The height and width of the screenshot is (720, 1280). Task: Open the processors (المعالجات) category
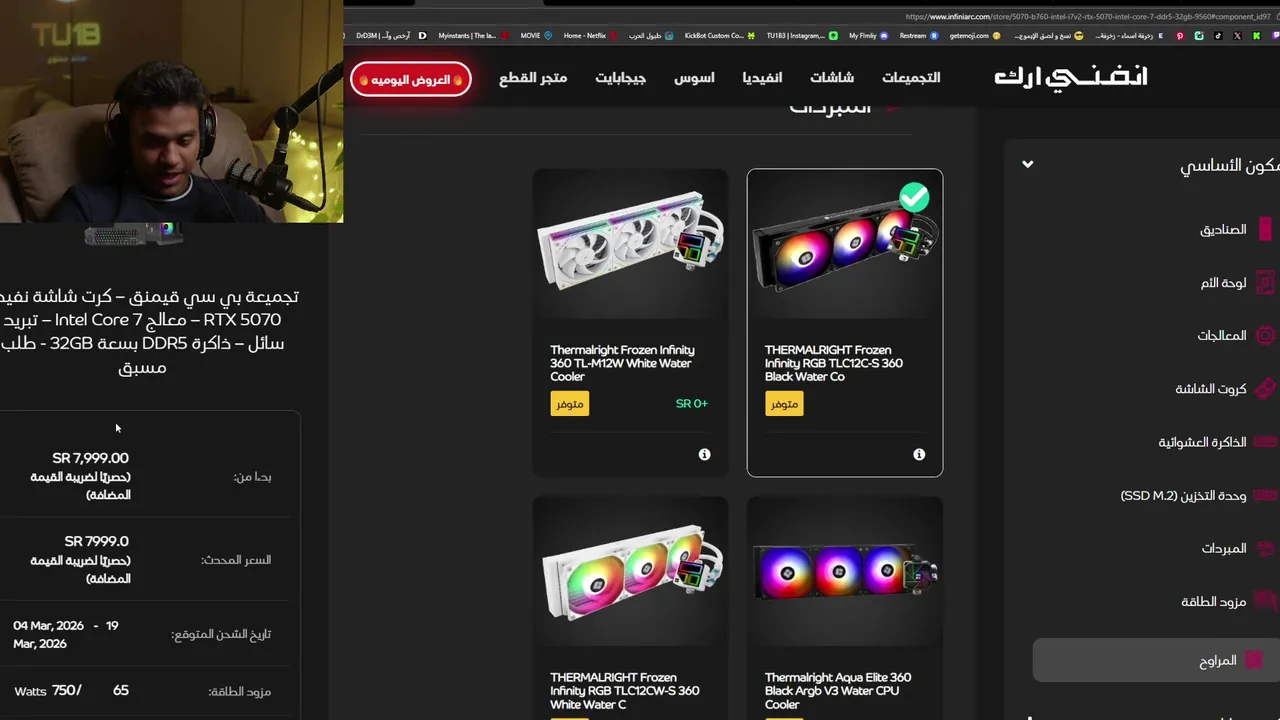pos(1222,335)
